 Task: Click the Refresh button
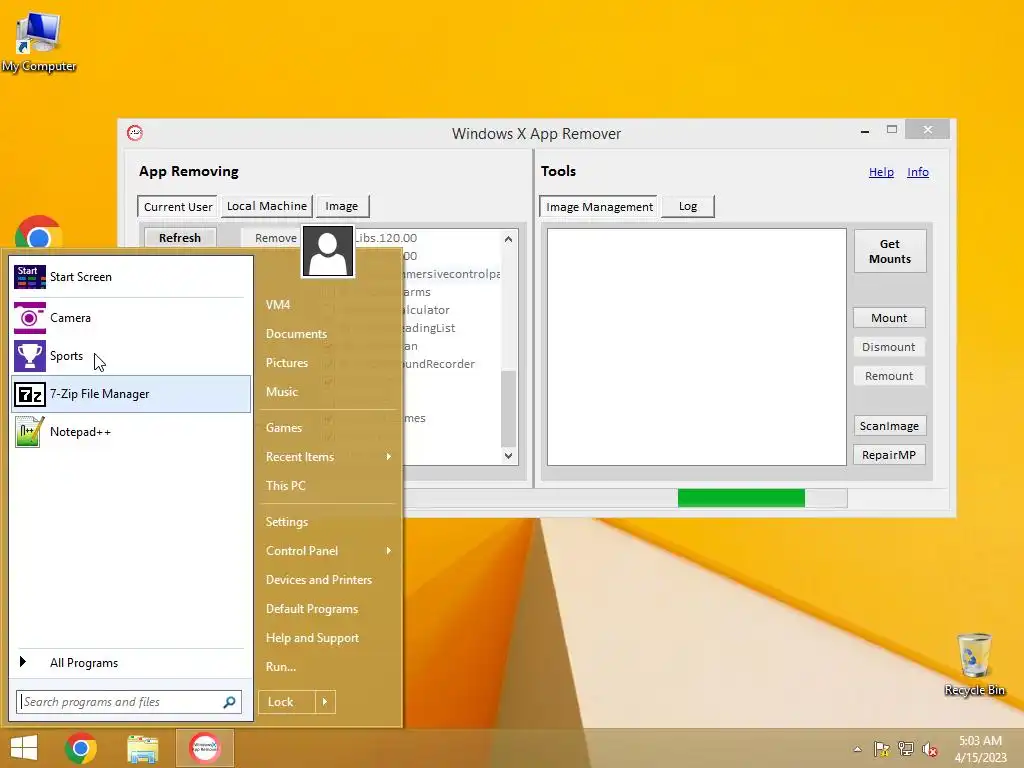point(180,238)
